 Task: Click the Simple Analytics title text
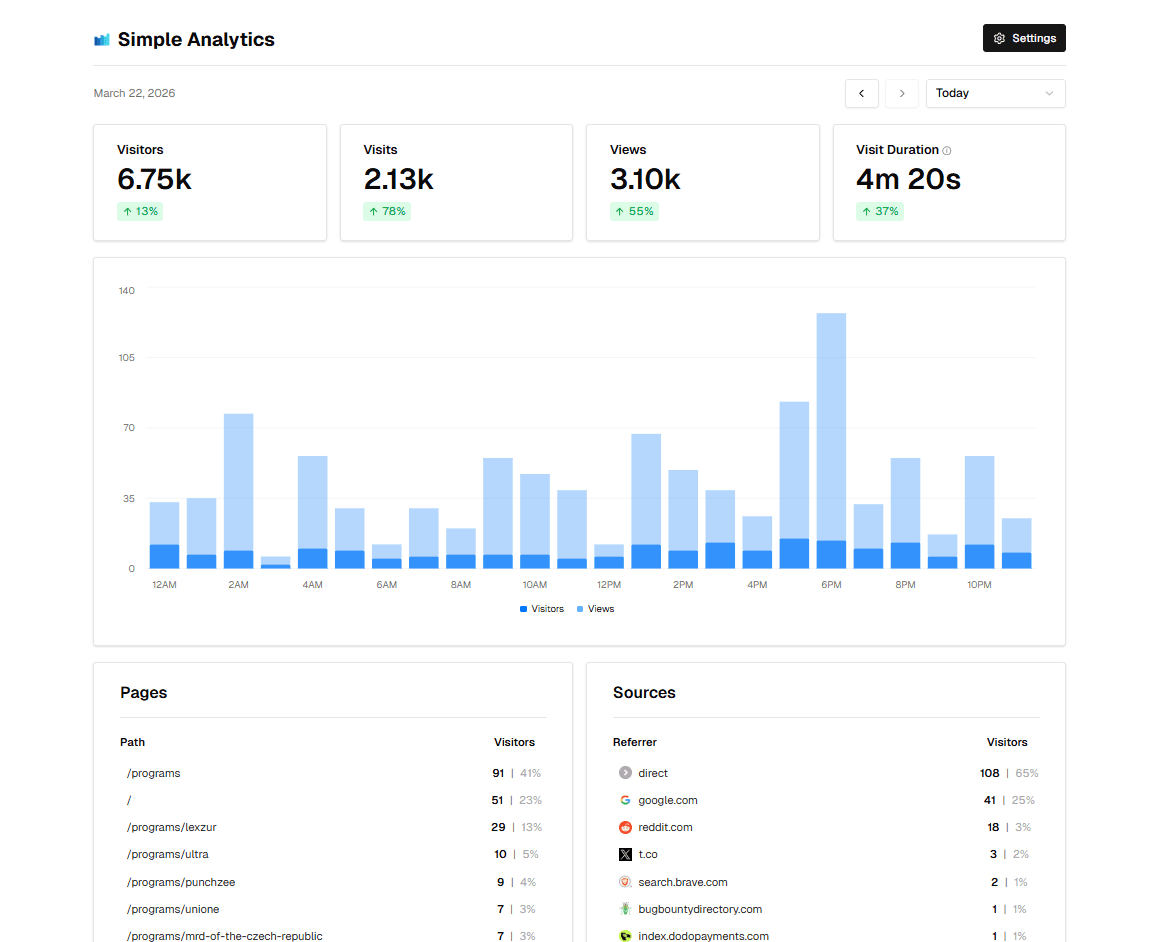pos(196,39)
